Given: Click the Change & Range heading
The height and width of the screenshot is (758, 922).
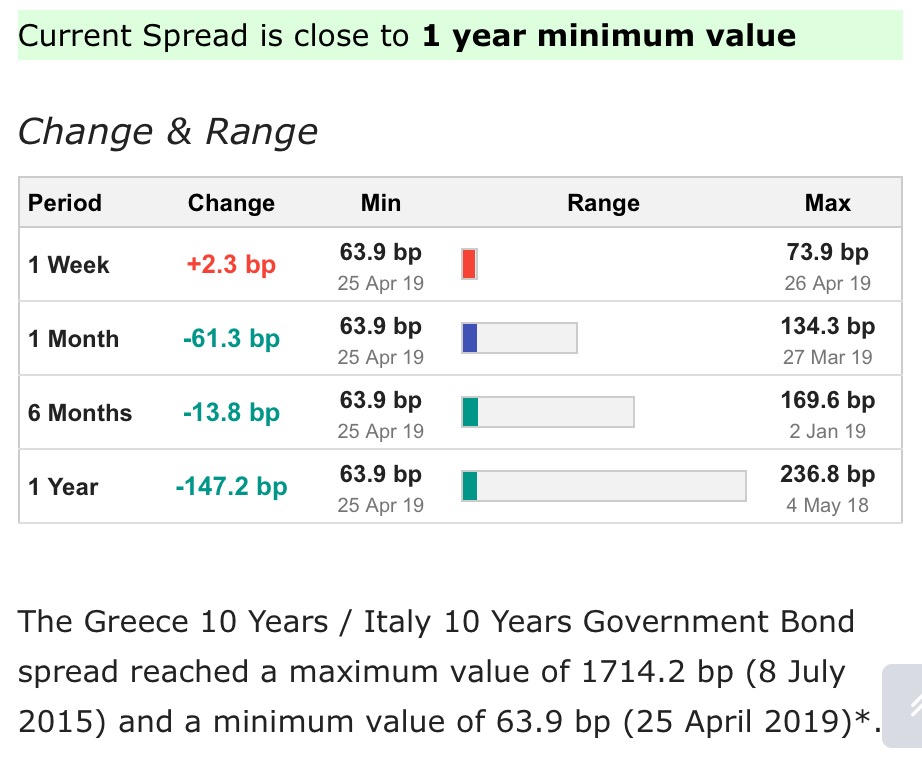Looking at the screenshot, I should coord(168,131).
